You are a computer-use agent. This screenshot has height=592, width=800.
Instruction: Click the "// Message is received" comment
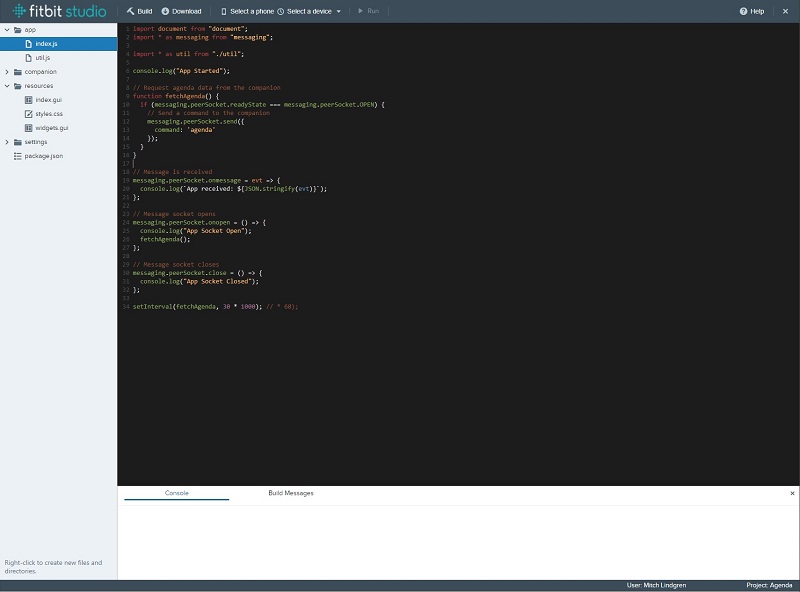(172, 172)
